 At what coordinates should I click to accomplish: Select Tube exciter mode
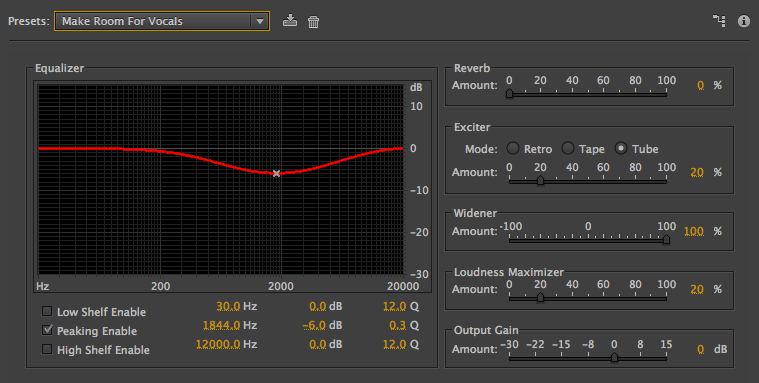(x=621, y=148)
